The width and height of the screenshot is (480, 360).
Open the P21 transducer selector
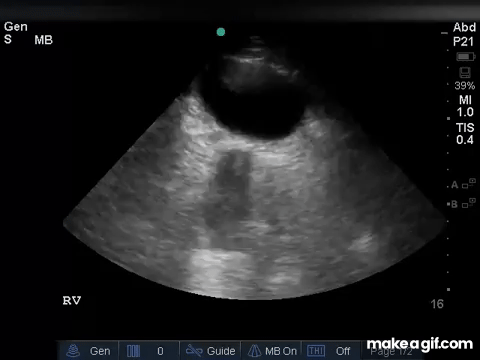pyautogui.click(x=463, y=42)
